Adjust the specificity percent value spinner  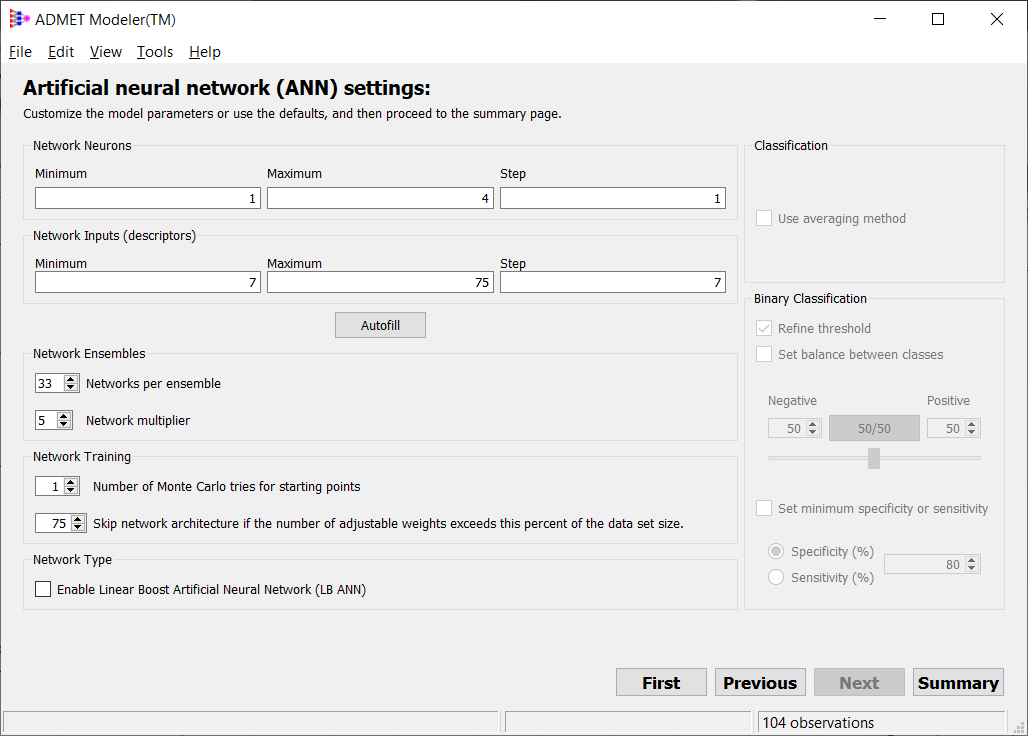[932, 564]
